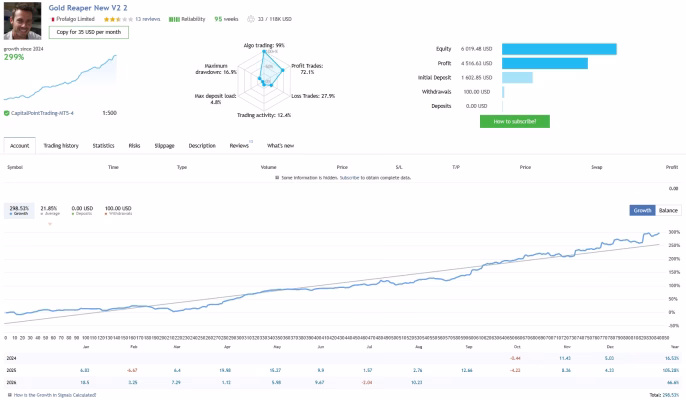Click the help icon near How is the Growth calculated

coord(10,395)
